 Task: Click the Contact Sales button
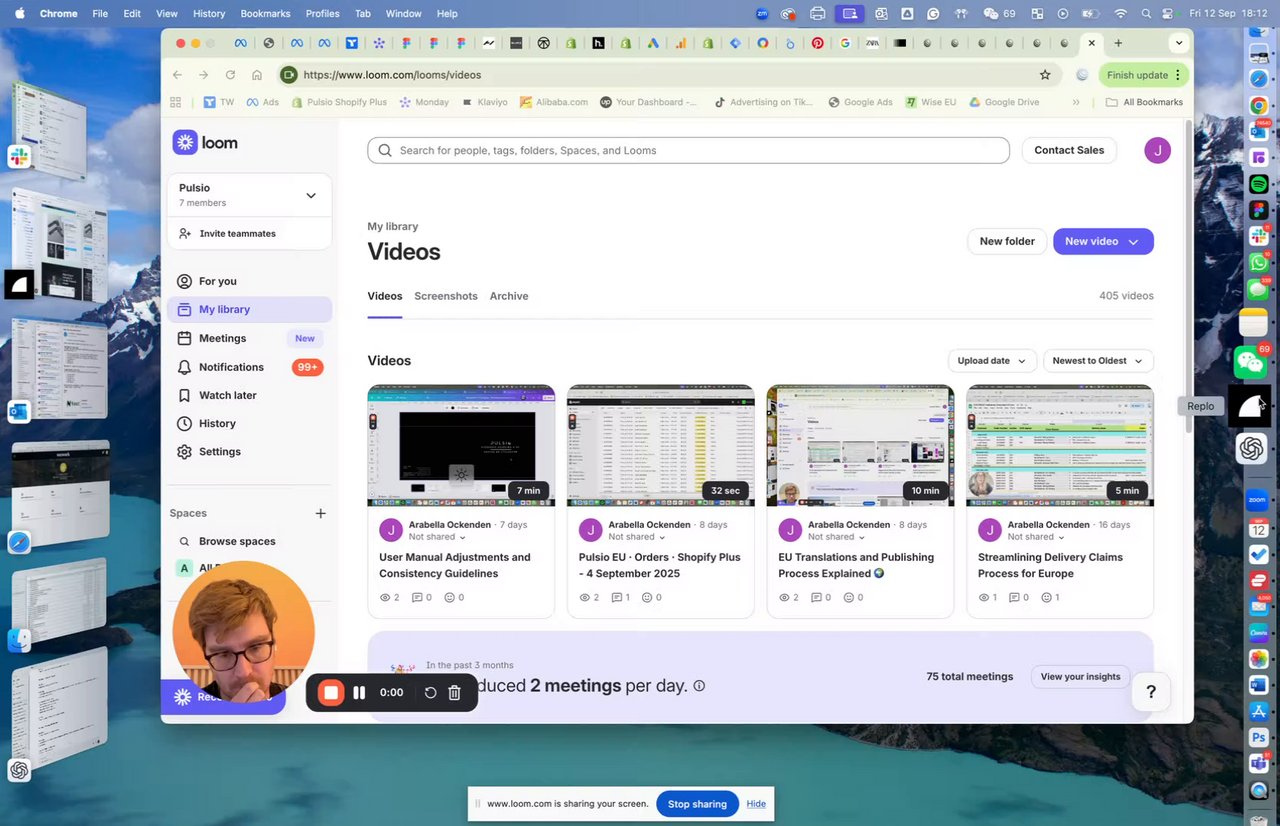click(x=1069, y=150)
